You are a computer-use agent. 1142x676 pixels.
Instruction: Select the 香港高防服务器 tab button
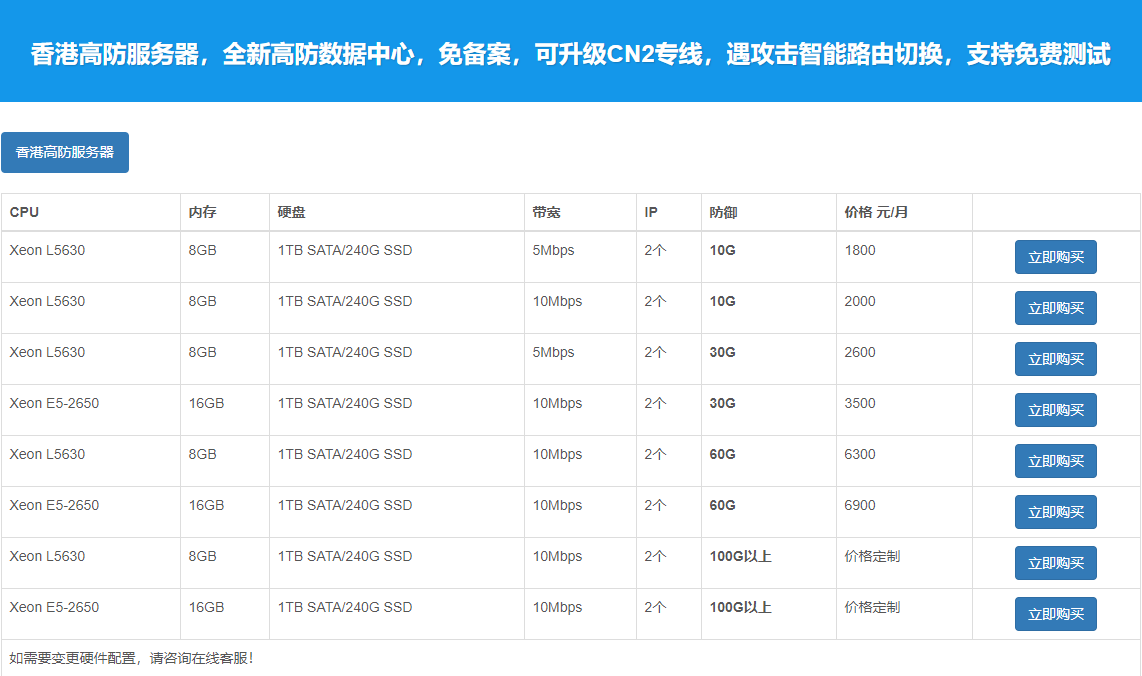point(65,153)
